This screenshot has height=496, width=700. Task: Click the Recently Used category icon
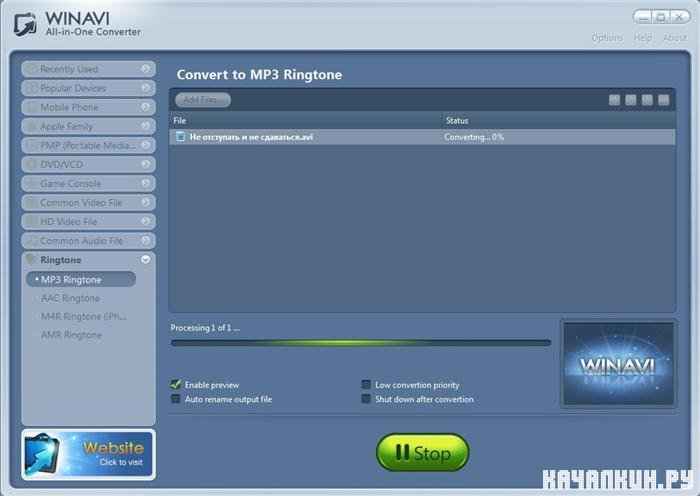click(31, 69)
